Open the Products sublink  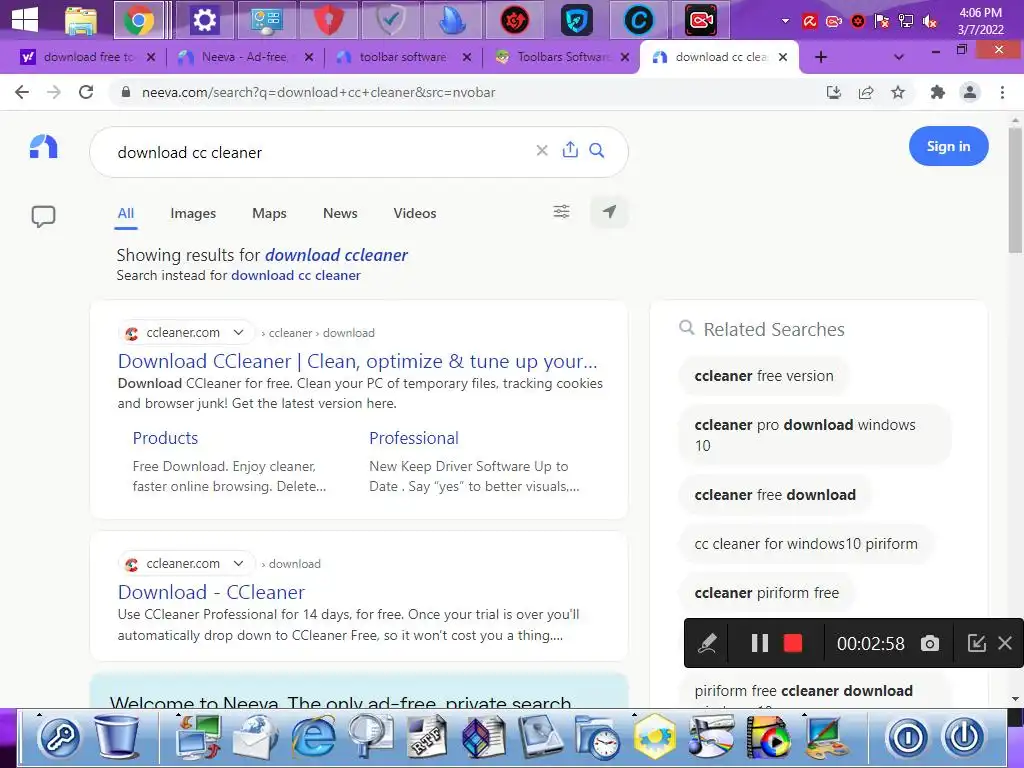(x=165, y=438)
